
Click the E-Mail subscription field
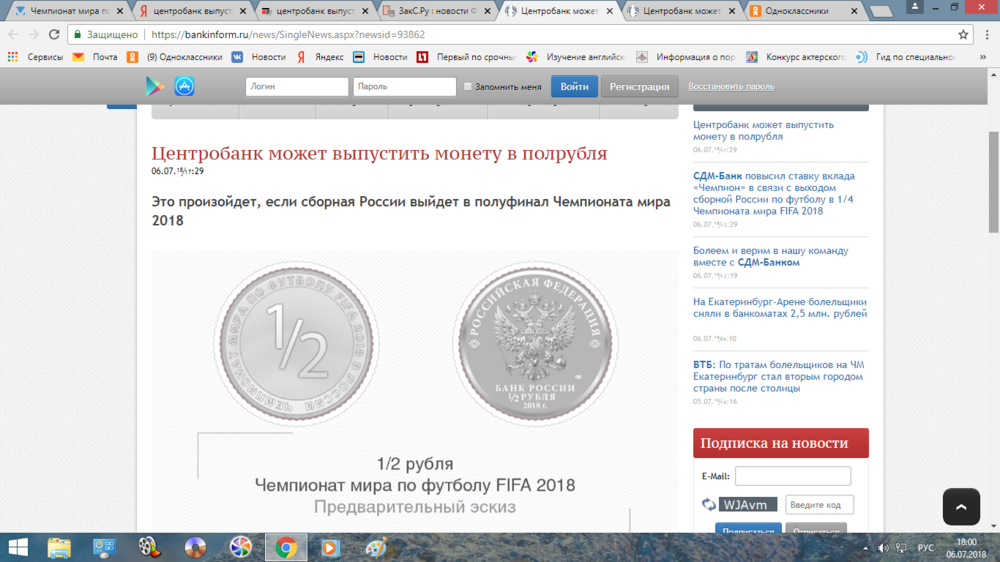tap(792, 476)
